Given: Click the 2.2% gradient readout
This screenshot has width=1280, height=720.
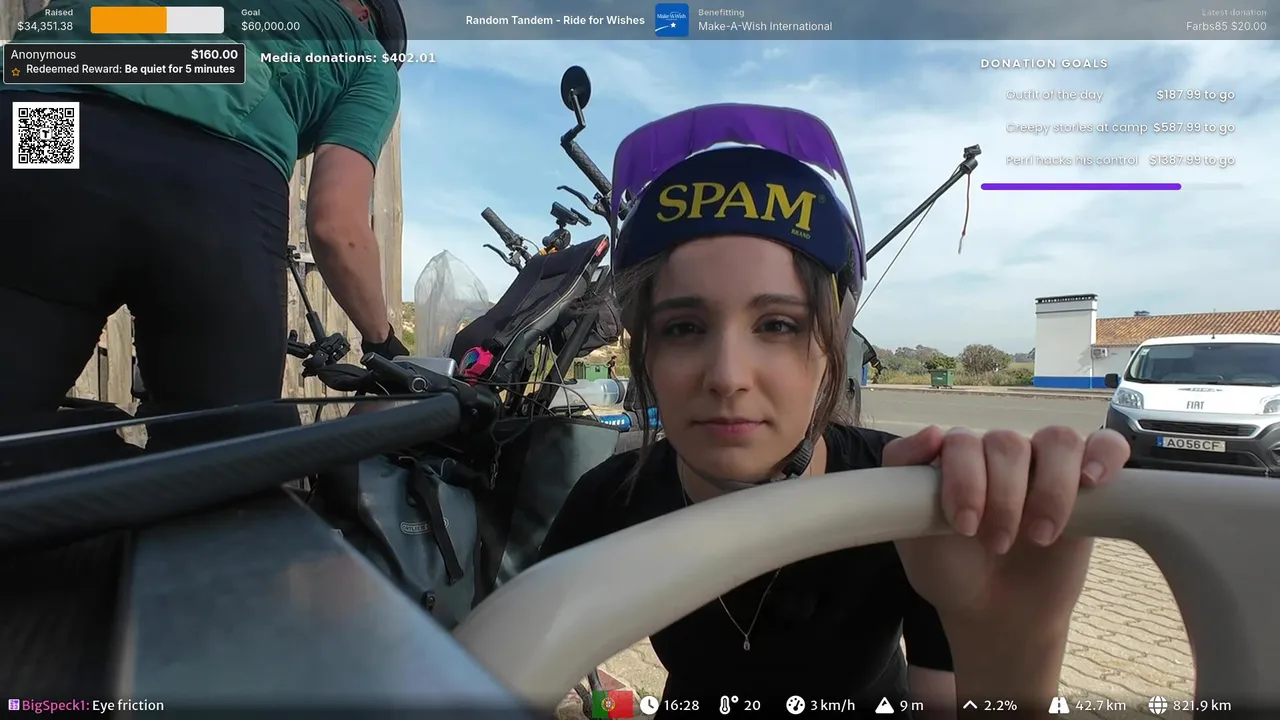Looking at the screenshot, I should (1000, 705).
